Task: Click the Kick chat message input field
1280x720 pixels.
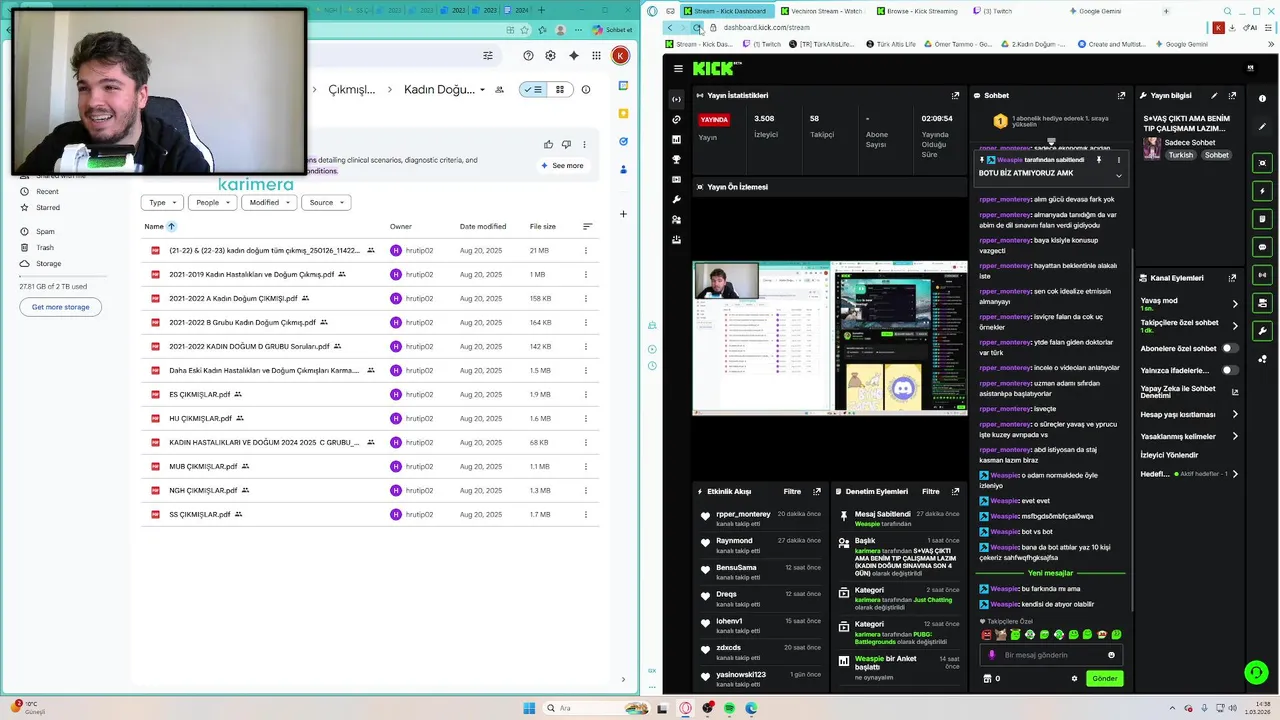Action: 1050,655
